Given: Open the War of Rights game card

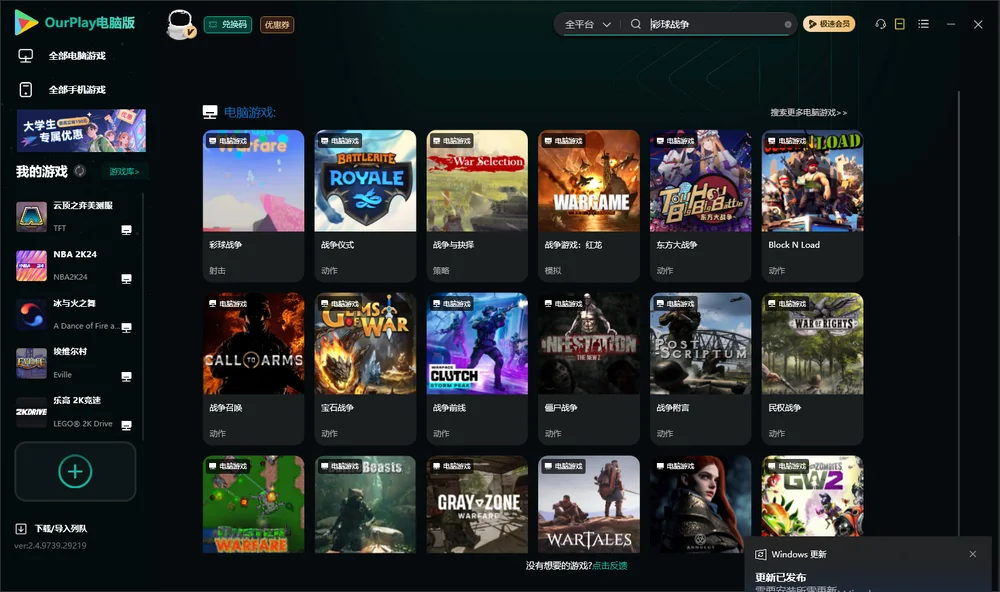Looking at the screenshot, I should tap(812, 368).
